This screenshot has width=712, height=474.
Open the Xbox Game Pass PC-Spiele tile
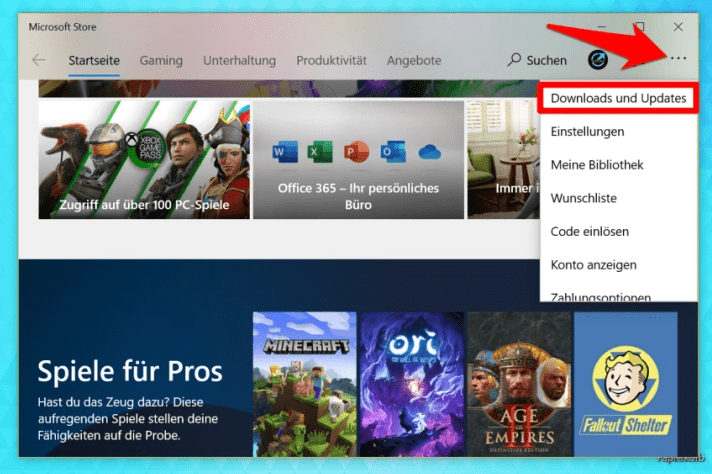point(144,160)
